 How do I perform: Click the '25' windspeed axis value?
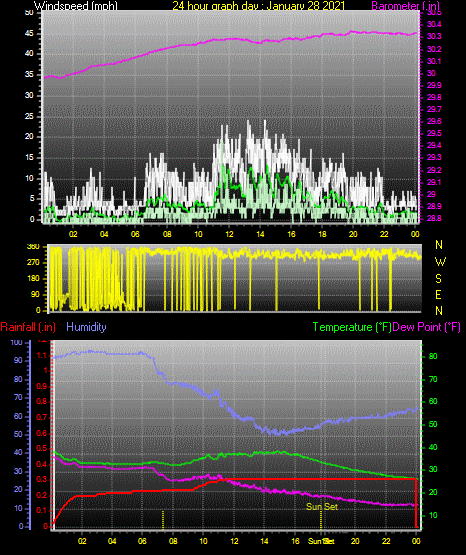[29, 116]
